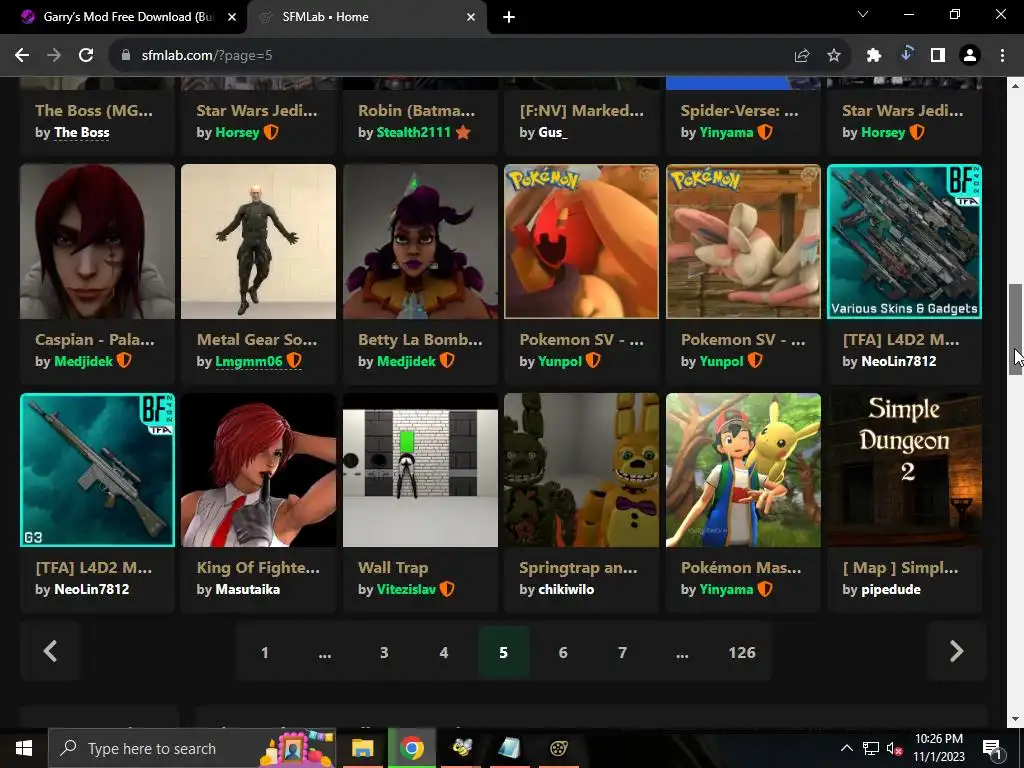Screen dimensions: 1024x768
Task: Open the Simple Dungeon 2 map thumbnail
Action: 904,470
